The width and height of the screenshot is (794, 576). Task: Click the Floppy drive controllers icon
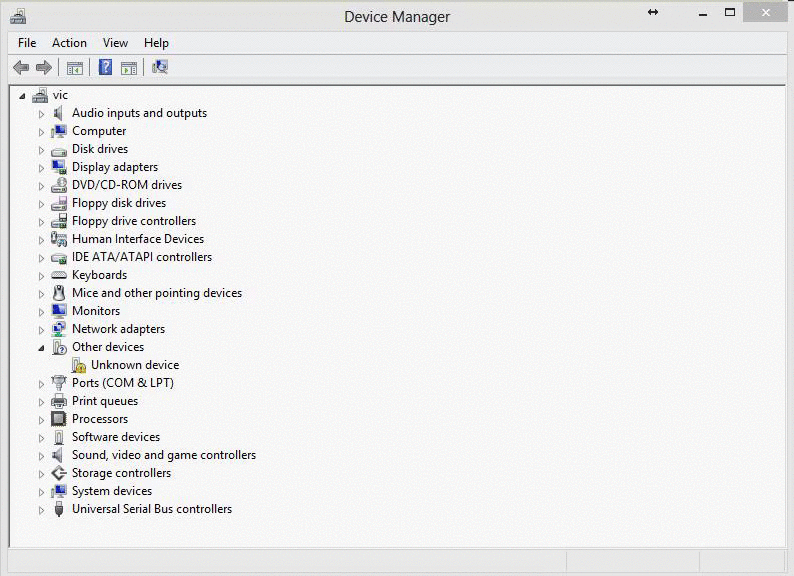(59, 221)
